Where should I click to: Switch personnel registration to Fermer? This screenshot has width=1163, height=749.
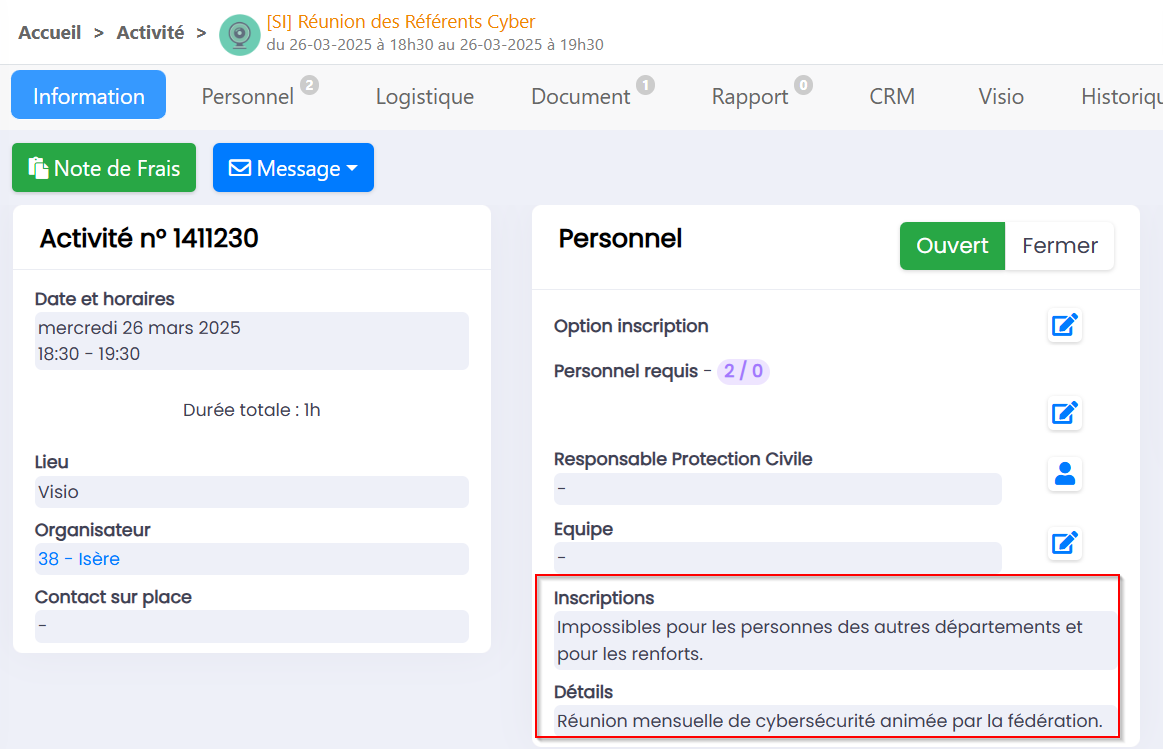click(1059, 246)
